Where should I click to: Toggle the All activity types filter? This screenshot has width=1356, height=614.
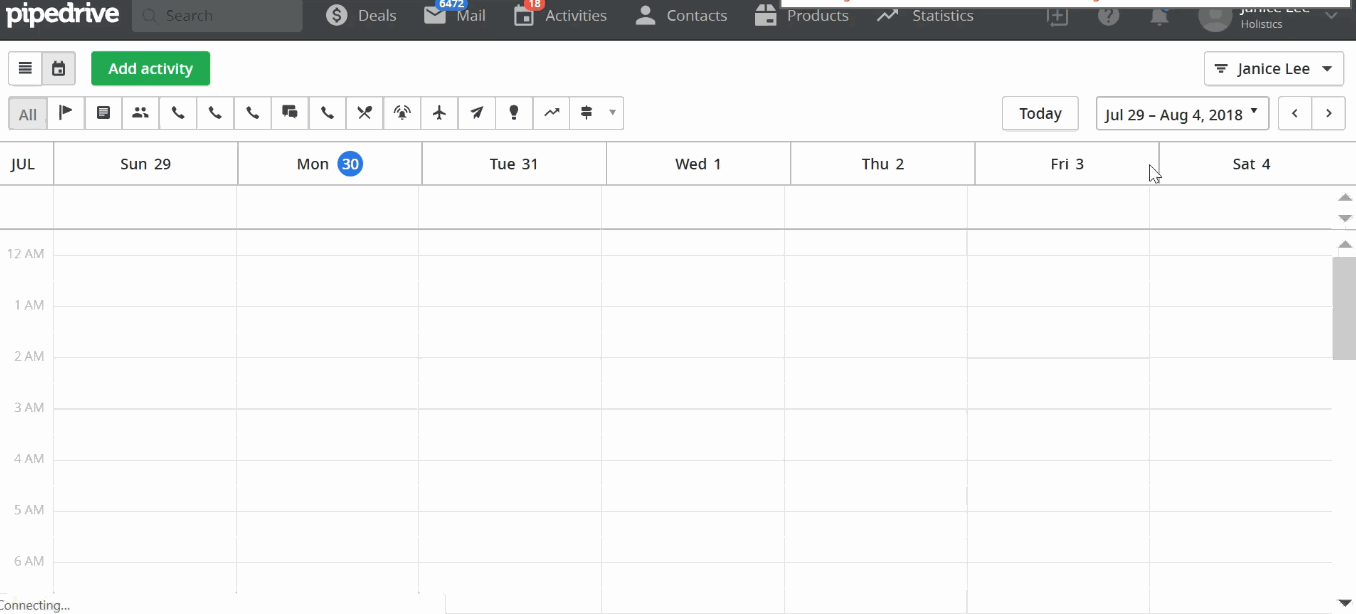27,113
